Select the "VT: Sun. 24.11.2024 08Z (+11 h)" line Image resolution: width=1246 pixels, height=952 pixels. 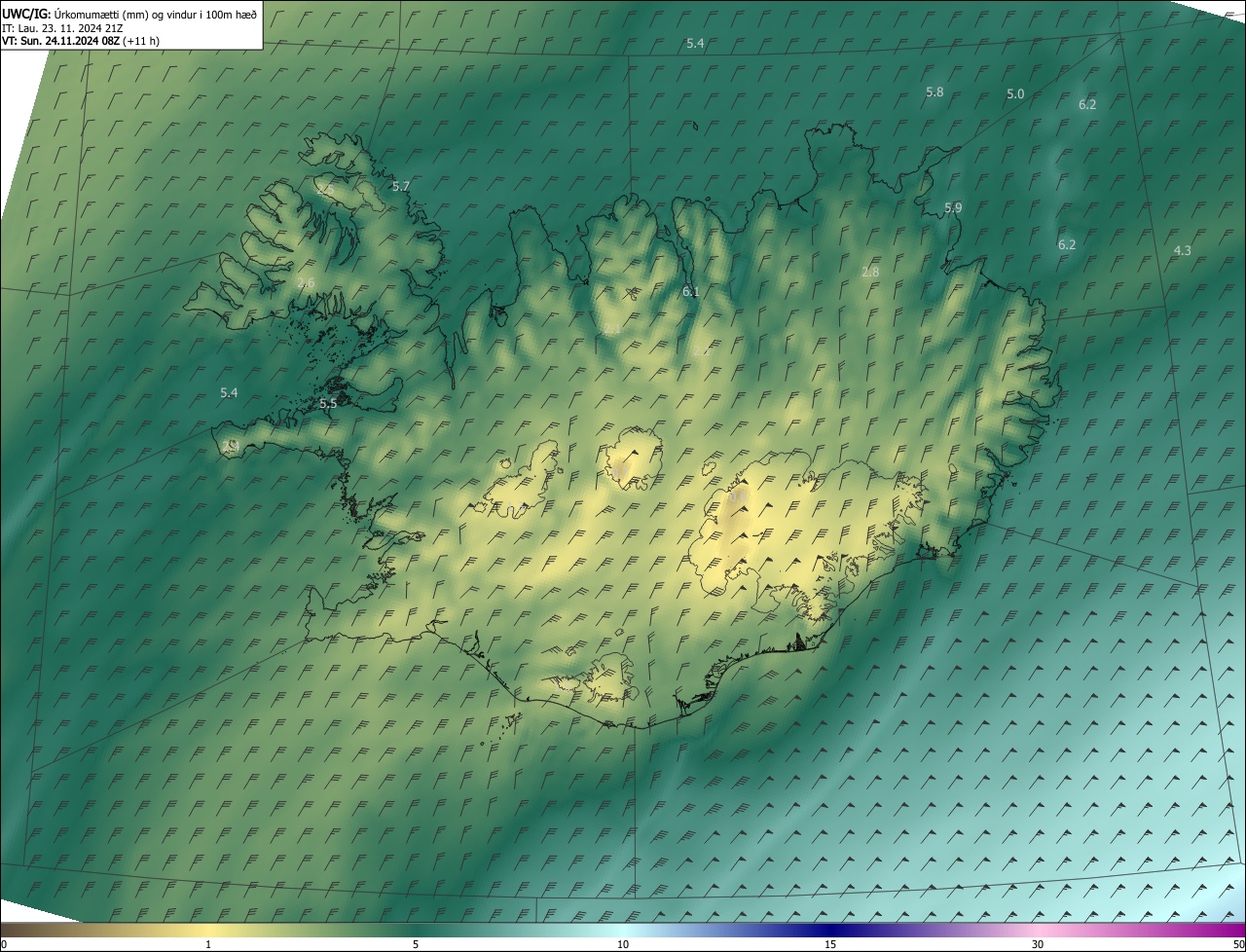pos(81,41)
